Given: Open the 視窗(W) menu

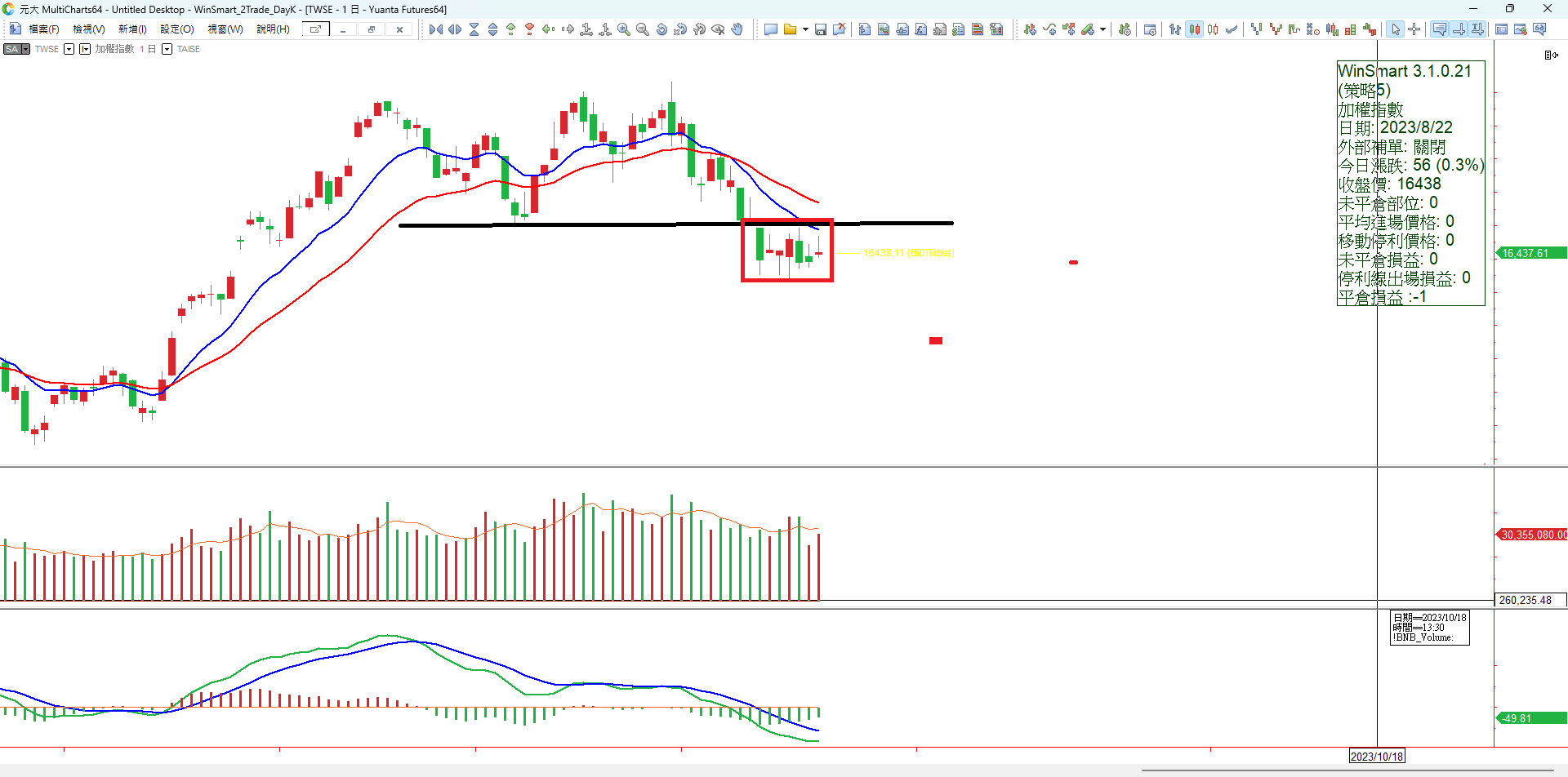Looking at the screenshot, I should point(225,29).
